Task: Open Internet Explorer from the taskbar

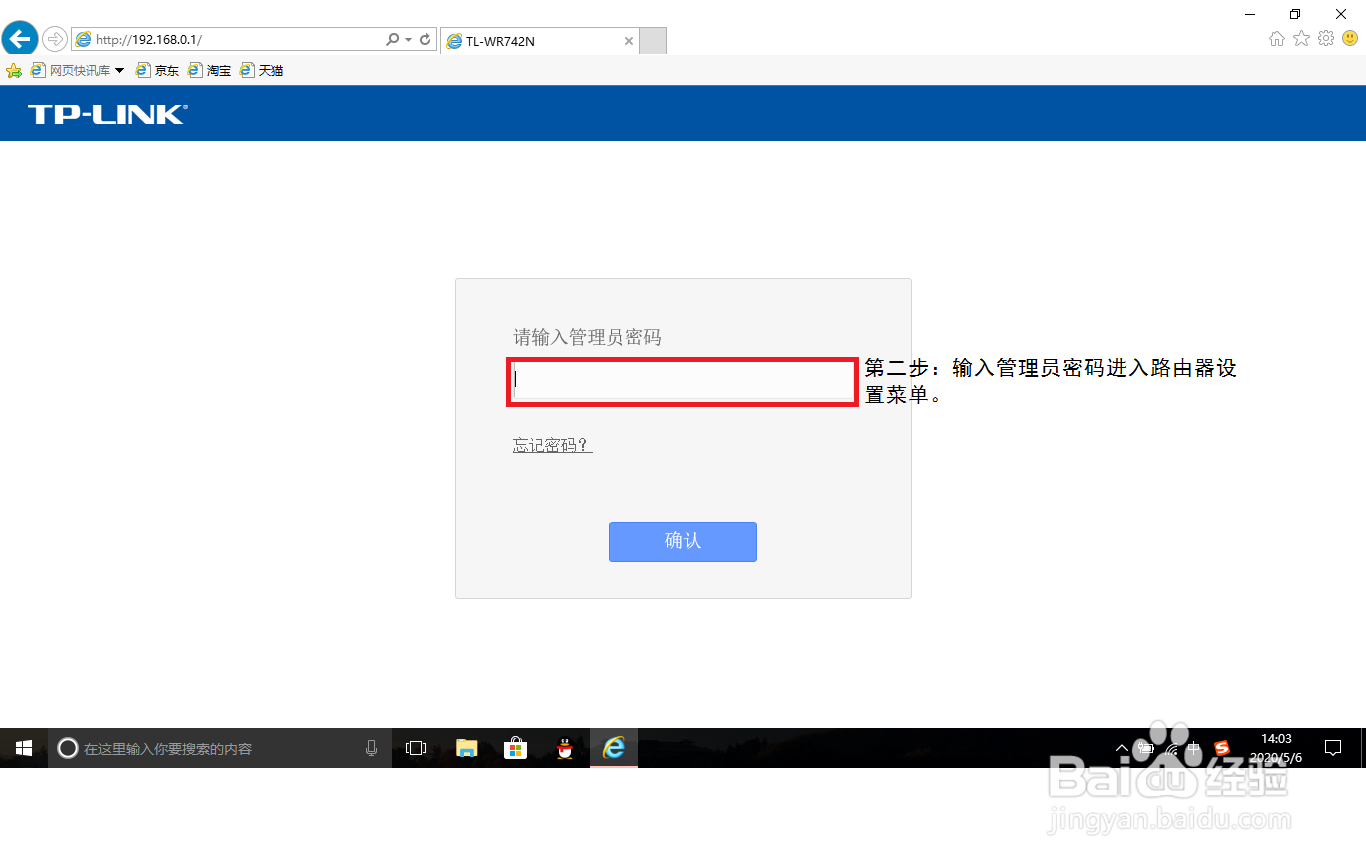Action: coord(613,748)
